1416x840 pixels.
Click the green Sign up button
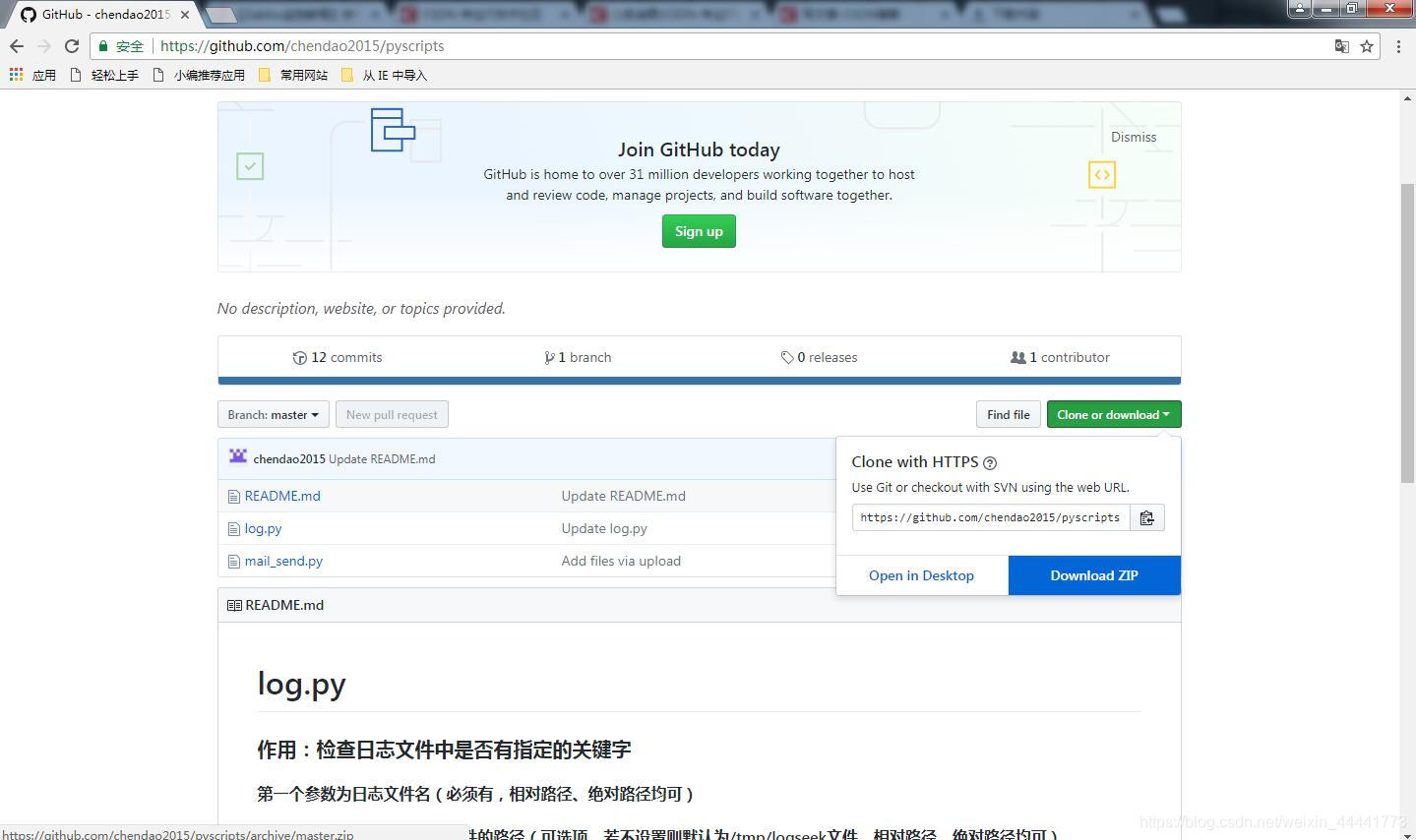(x=699, y=231)
